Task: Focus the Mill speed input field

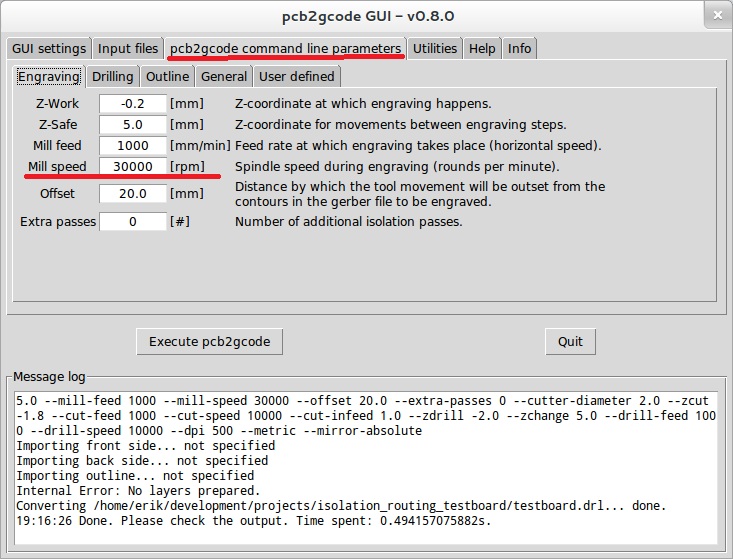Action: [x=133, y=167]
